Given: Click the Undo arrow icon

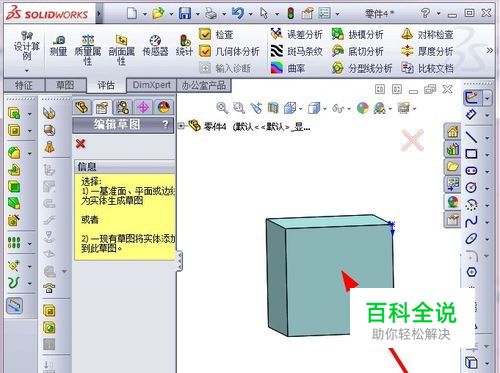Looking at the screenshot, I should (x=238, y=13).
